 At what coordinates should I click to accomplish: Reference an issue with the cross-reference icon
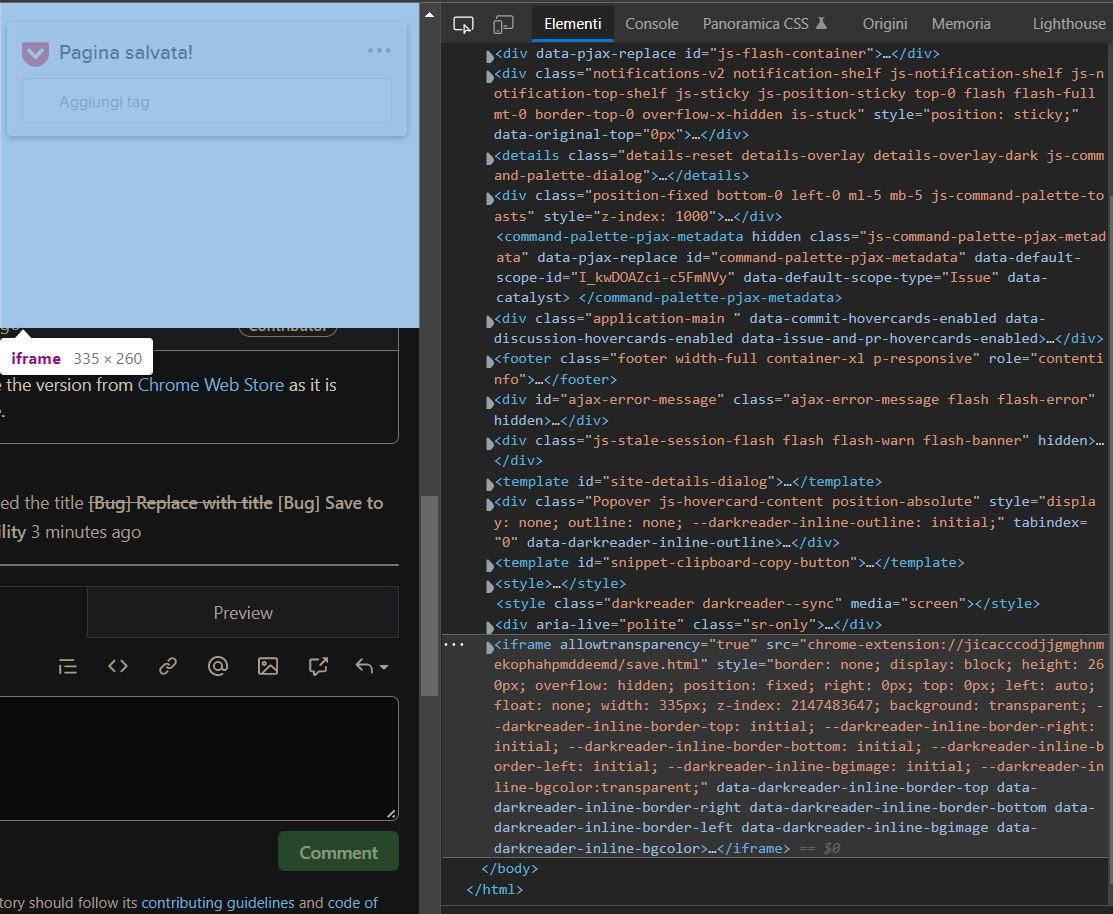pyautogui.click(x=317, y=666)
